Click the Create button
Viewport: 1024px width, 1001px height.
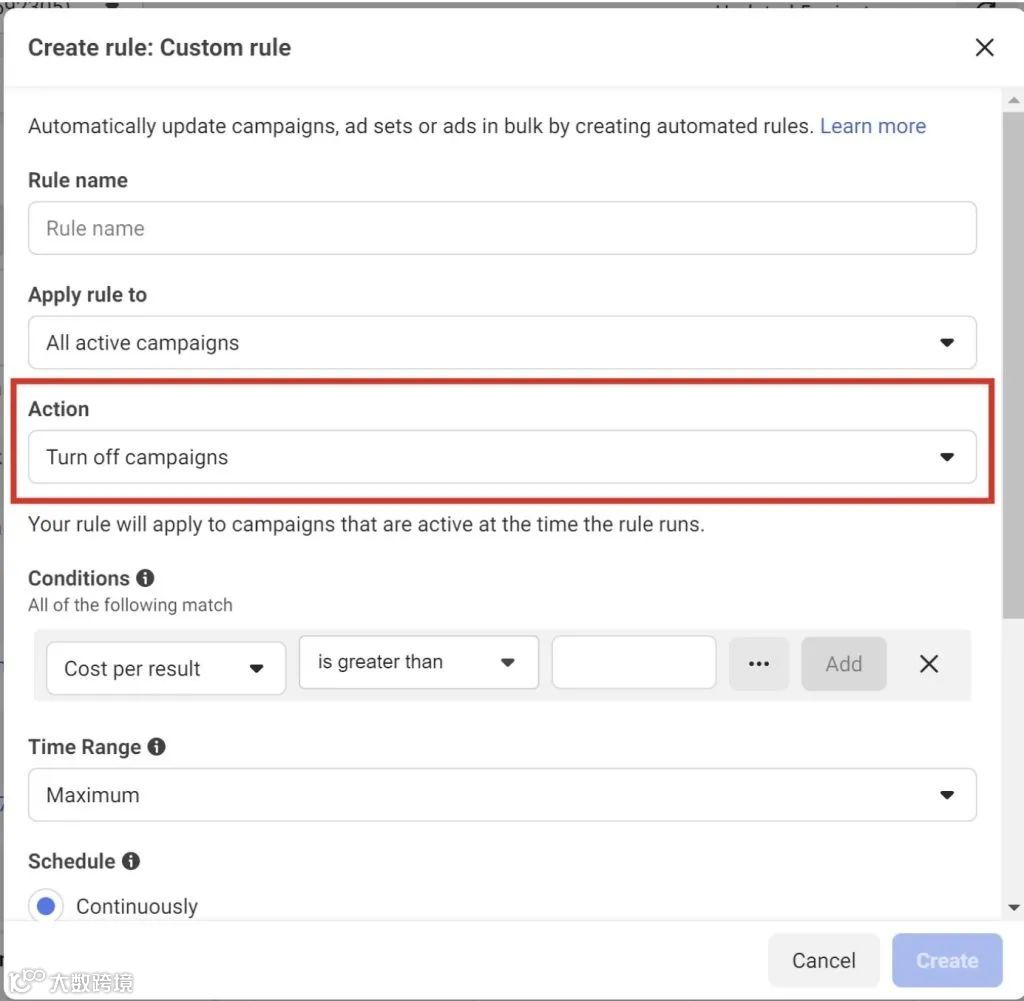click(x=946, y=960)
